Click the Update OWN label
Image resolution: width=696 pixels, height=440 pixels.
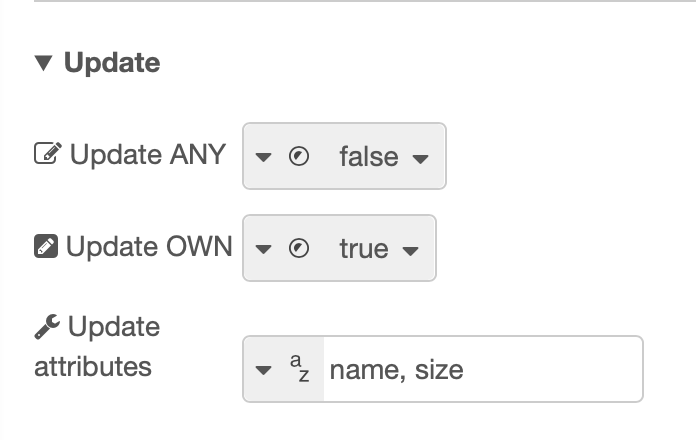(x=149, y=246)
